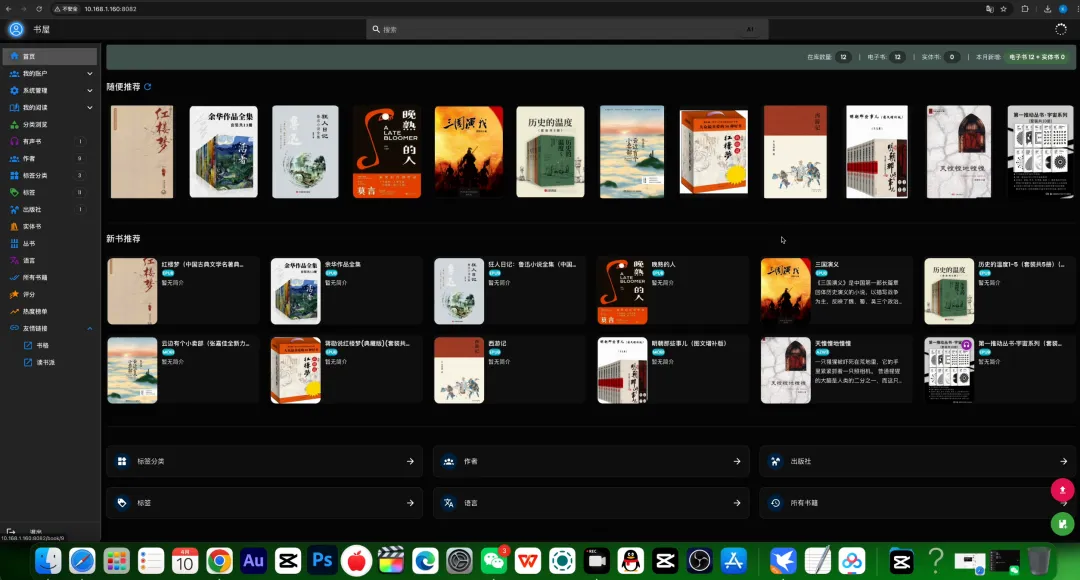Open the 标签 bottom shortcut card
The width and height of the screenshot is (1080, 580).
[264, 503]
